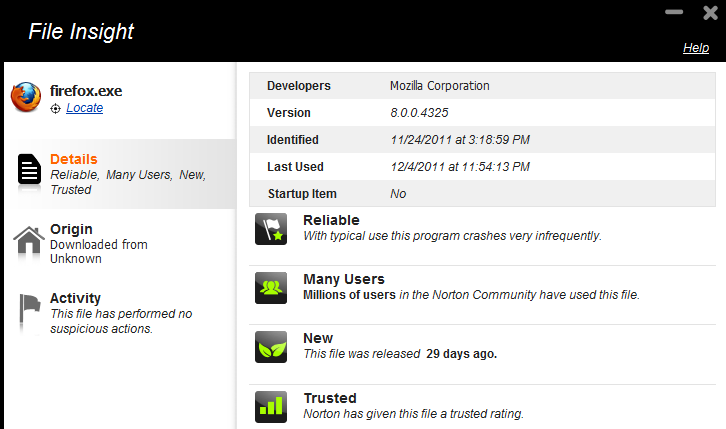Click the Last Used row label
The height and width of the screenshot is (429, 726).
click(x=295, y=167)
